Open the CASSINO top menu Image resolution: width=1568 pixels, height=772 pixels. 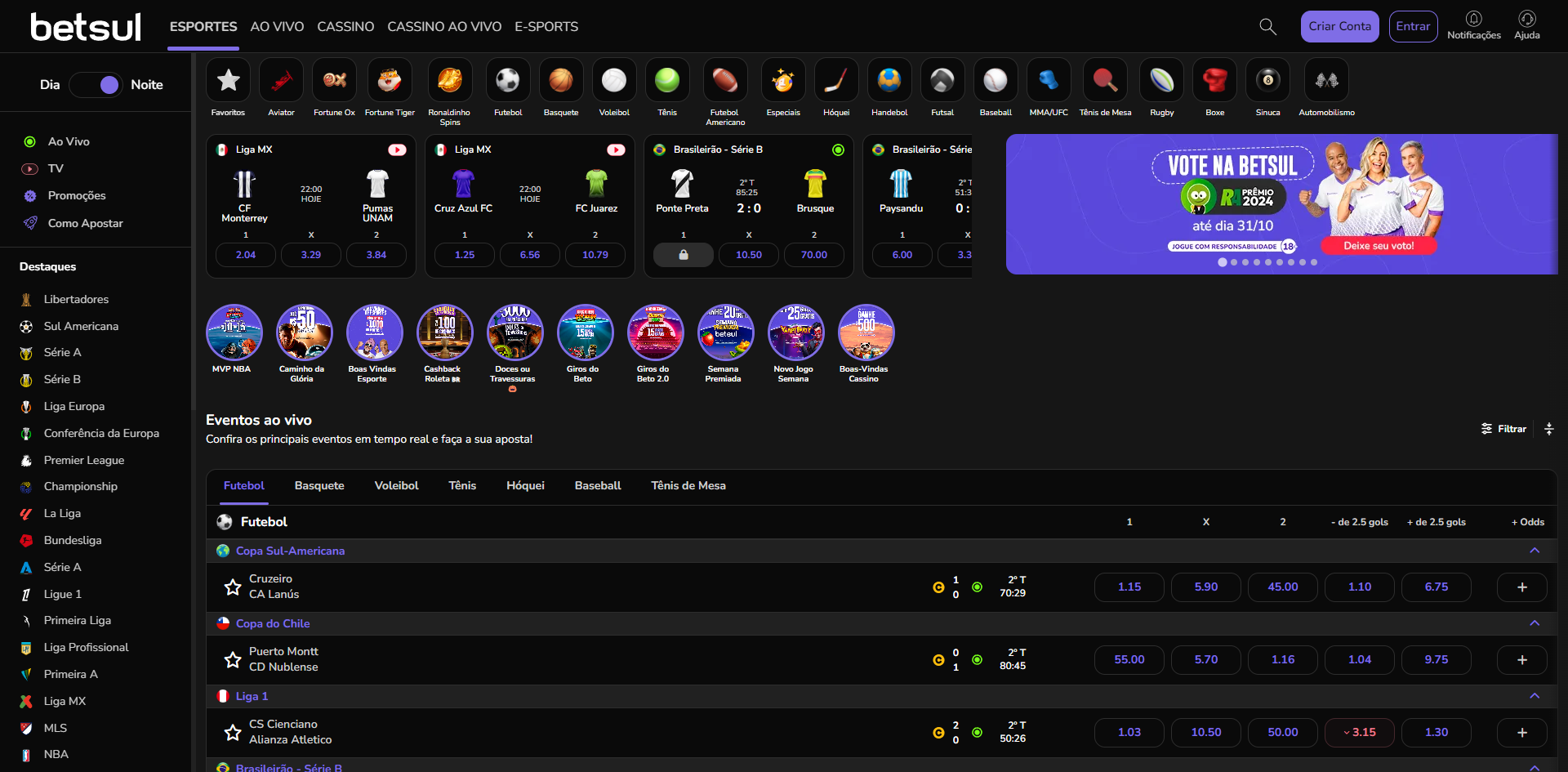[345, 27]
